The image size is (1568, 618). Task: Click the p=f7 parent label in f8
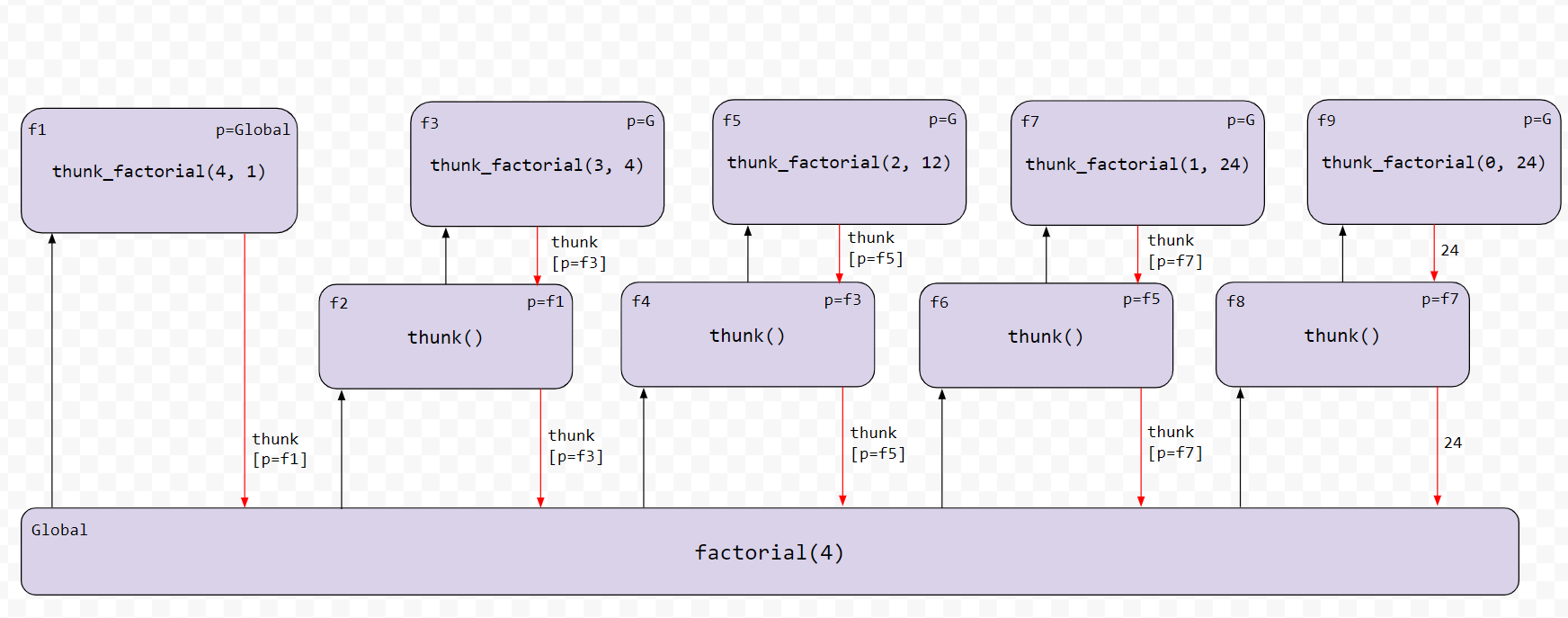coord(1439,299)
